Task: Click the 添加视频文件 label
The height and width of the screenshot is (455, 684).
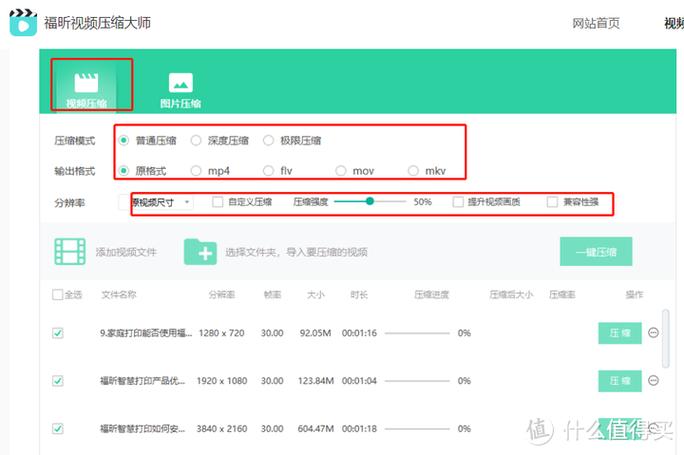Action: click(x=126, y=252)
